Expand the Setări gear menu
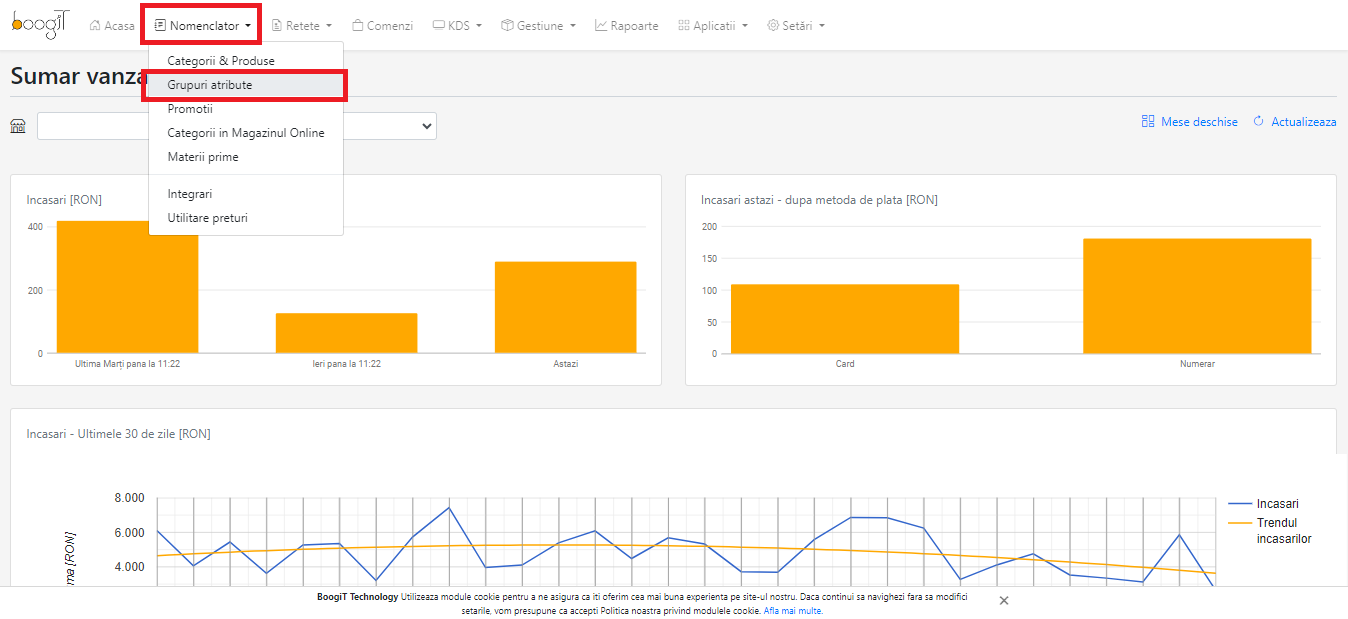Screen dimensions: 1348x619 click(x=796, y=26)
